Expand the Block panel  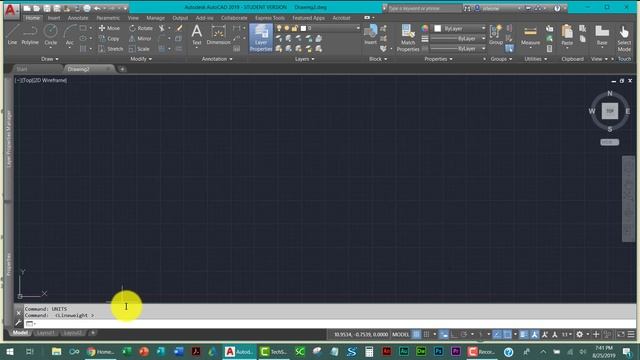[378, 59]
